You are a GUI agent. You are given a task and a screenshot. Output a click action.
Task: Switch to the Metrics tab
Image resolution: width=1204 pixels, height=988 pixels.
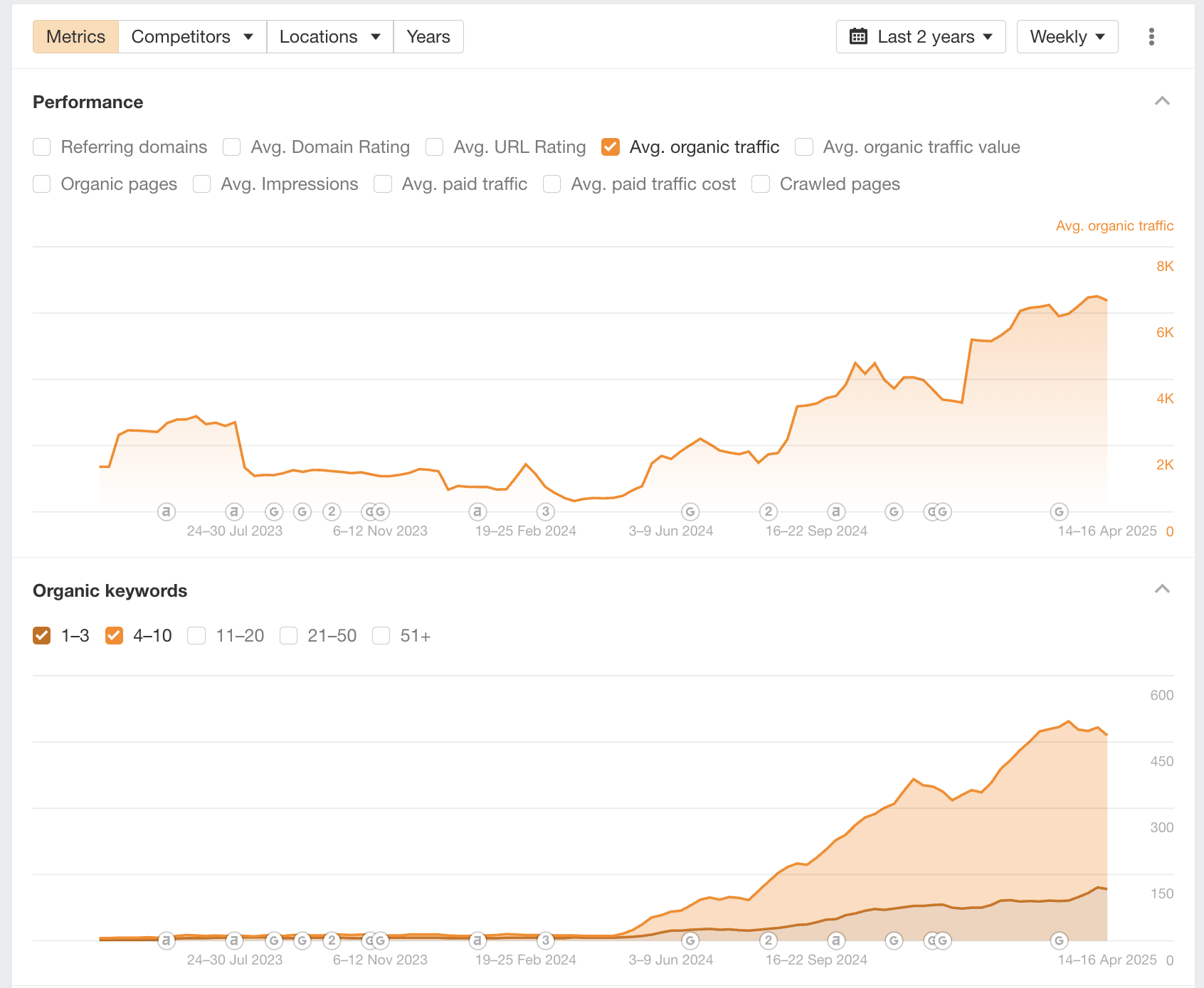pyautogui.click(x=75, y=37)
